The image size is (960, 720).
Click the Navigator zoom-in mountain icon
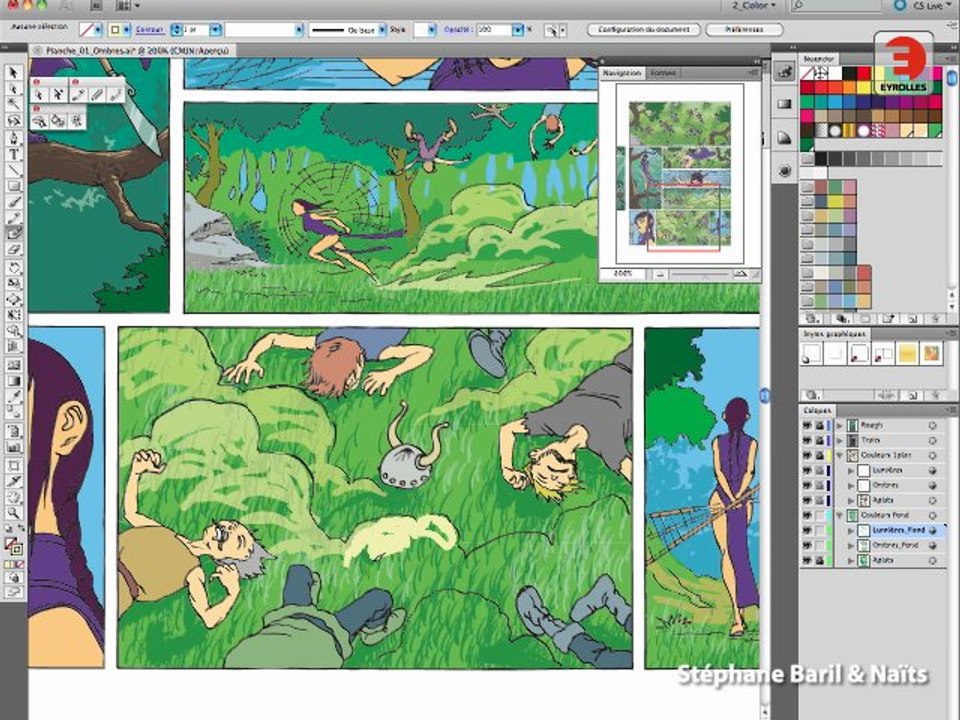(x=740, y=274)
